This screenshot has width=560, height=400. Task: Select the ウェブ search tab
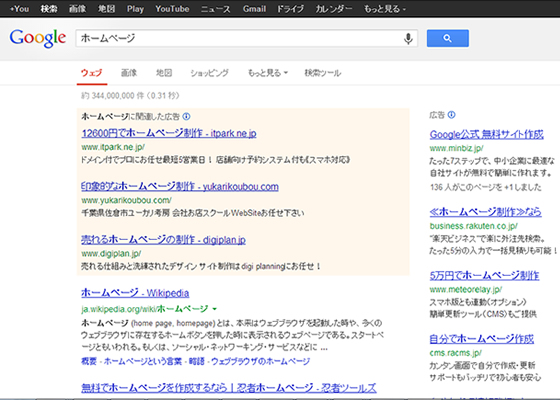pos(92,73)
